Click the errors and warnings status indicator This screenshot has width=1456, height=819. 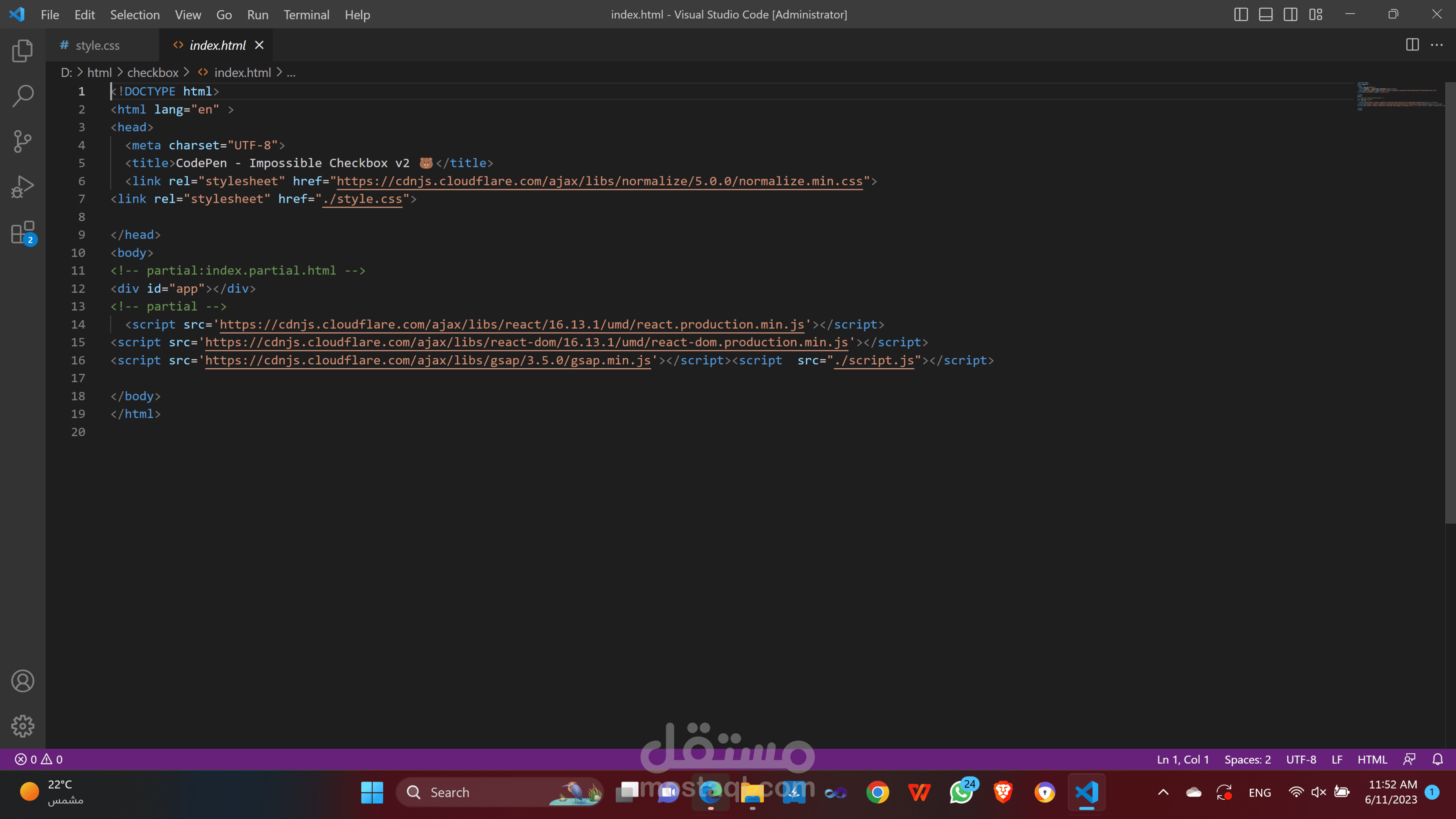[x=38, y=759]
